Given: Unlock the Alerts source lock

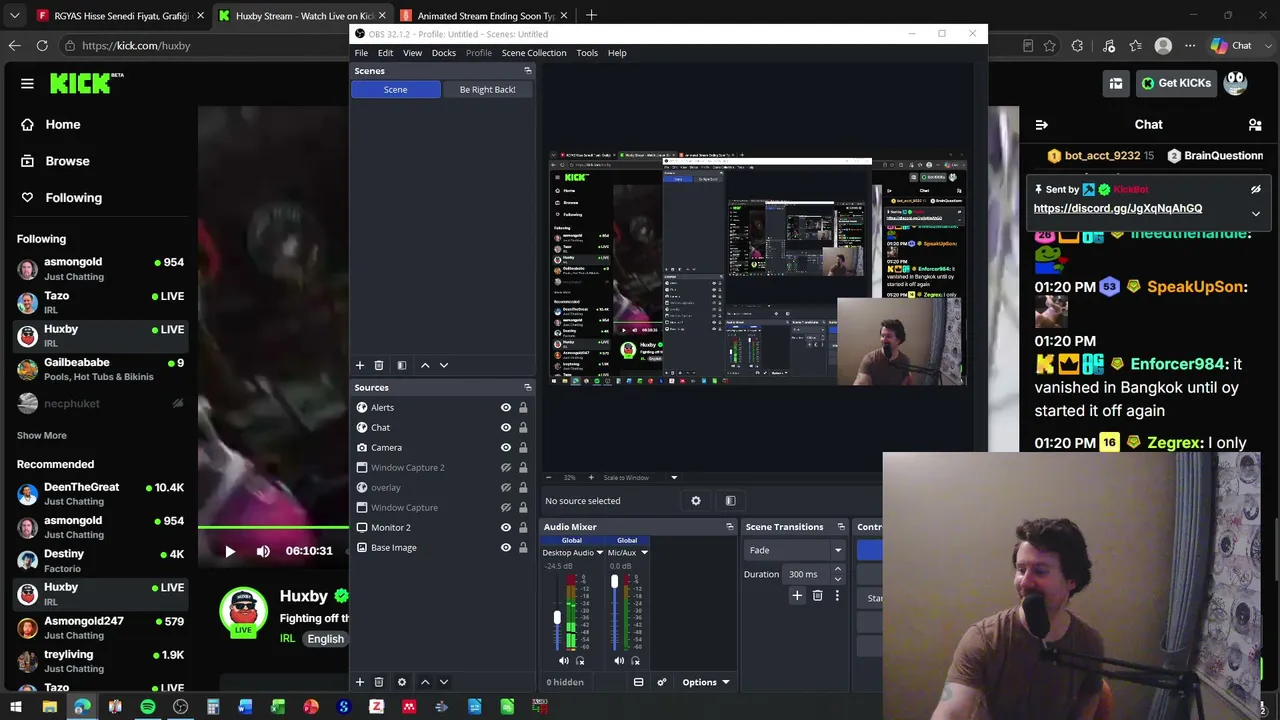Looking at the screenshot, I should pos(523,408).
